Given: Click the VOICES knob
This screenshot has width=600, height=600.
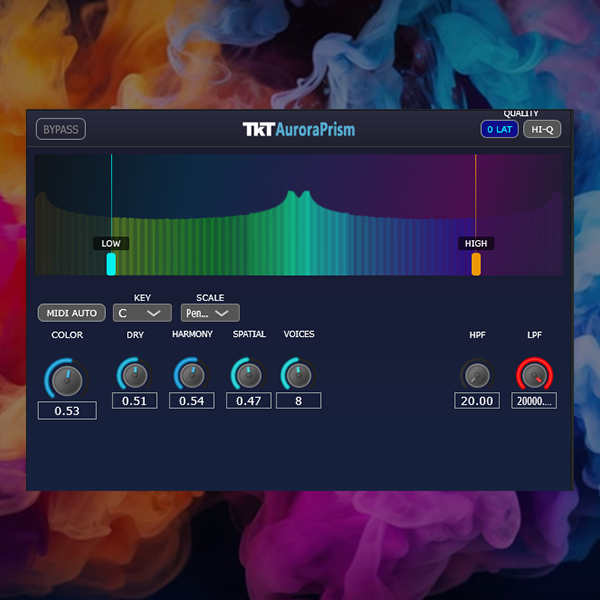Looking at the screenshot, I should [x=298, y=375].
